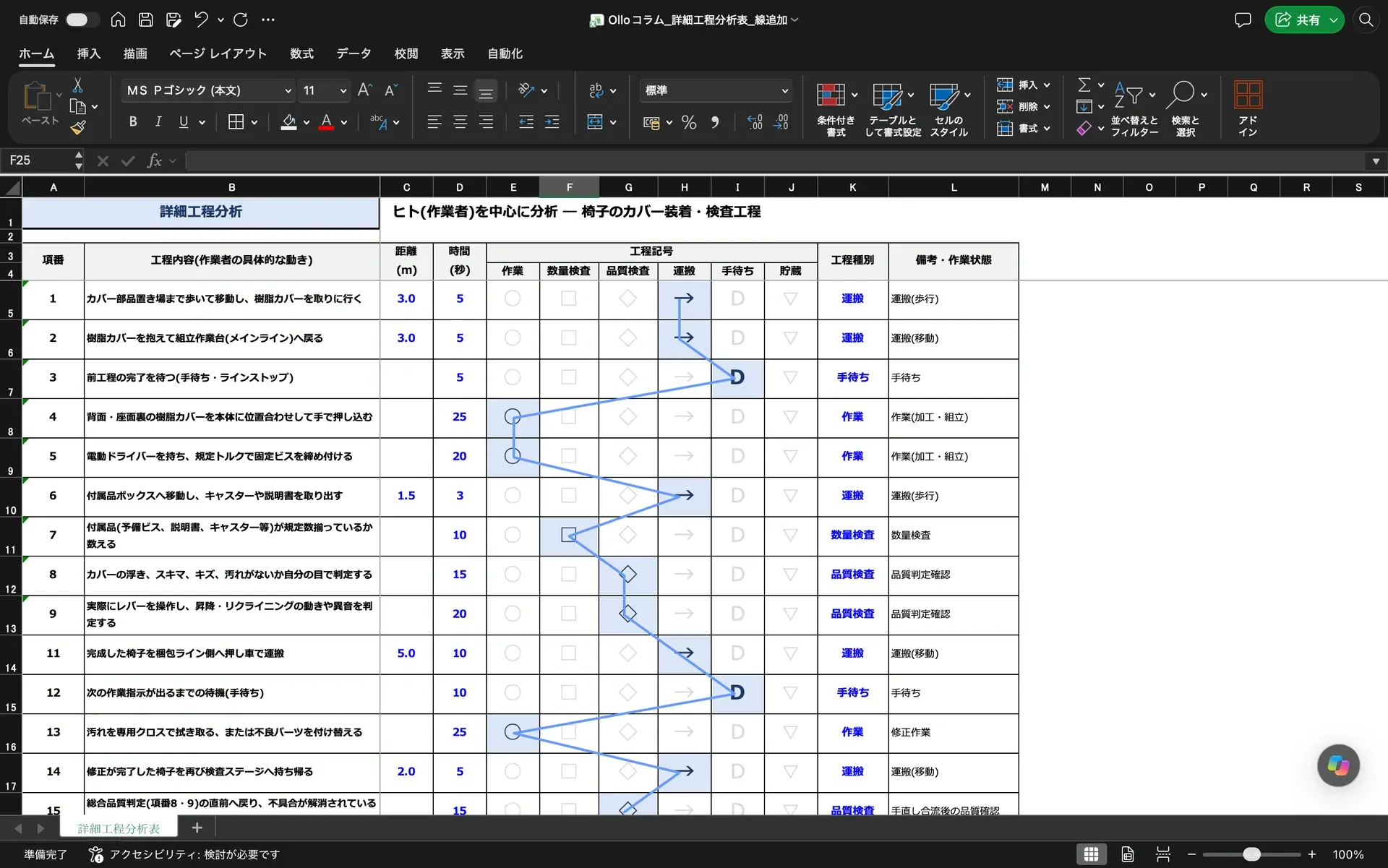Switch to page layout view icon
1388x868 pixels.
[x=1127, y=854]
